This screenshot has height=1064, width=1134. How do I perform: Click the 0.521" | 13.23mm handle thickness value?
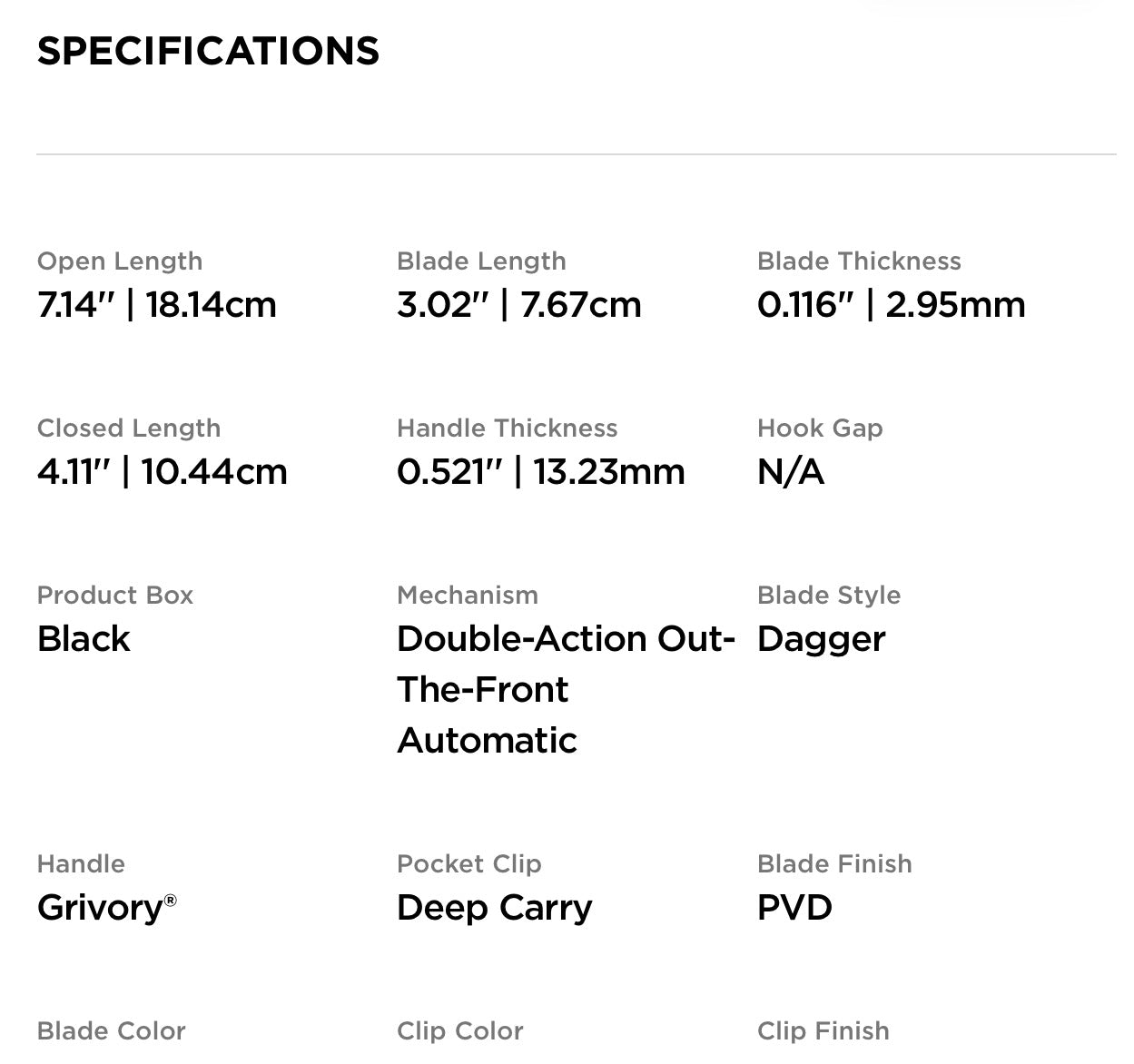540,472
